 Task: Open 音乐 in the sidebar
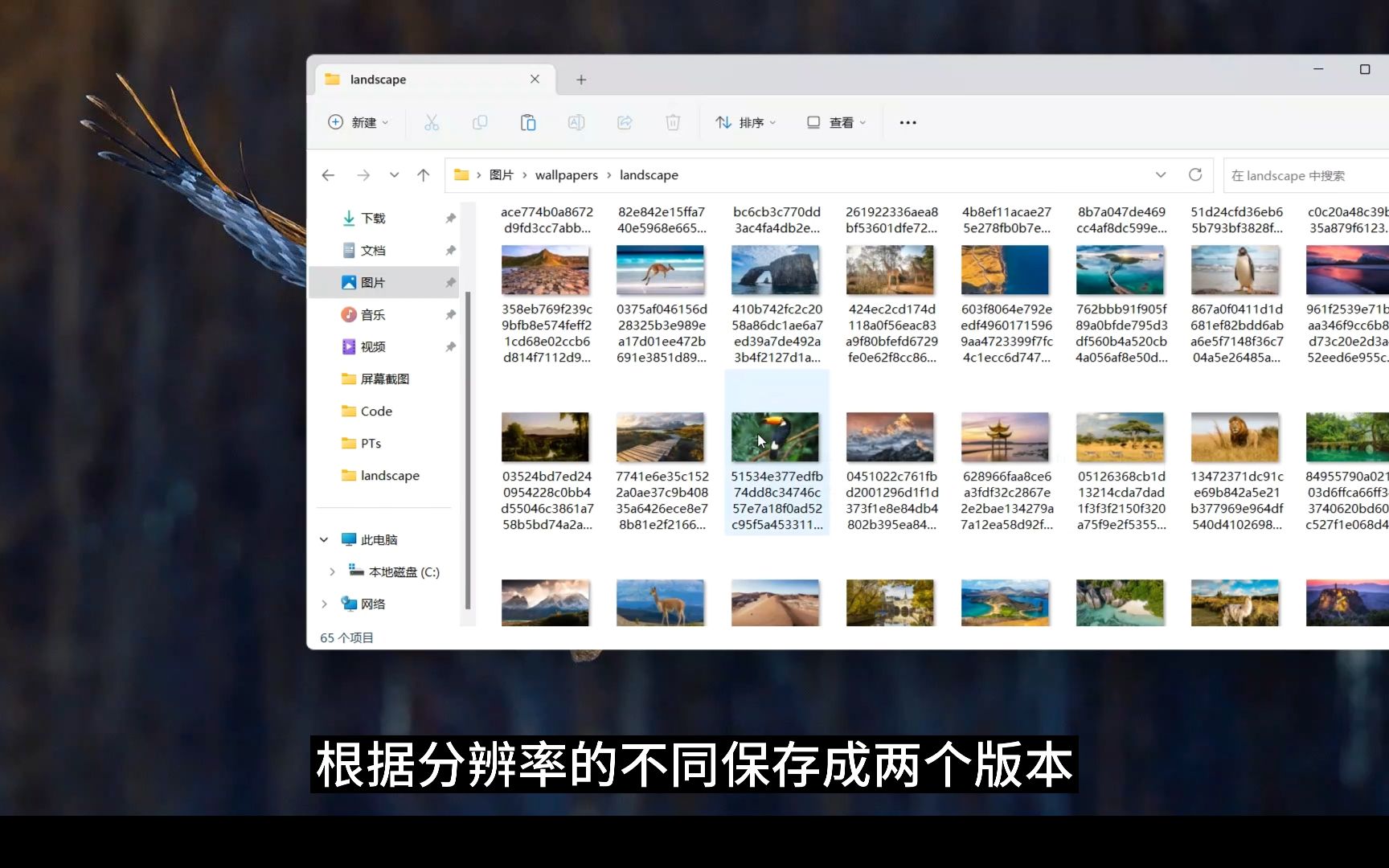373,314
